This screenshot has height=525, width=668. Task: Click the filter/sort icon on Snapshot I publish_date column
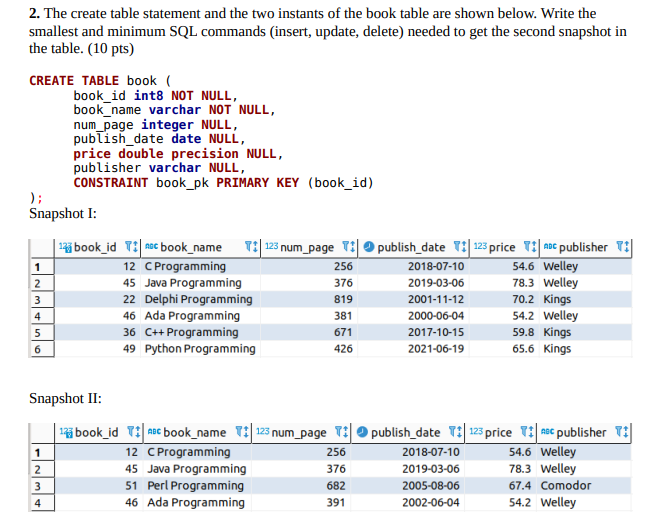tap(460, 247)
